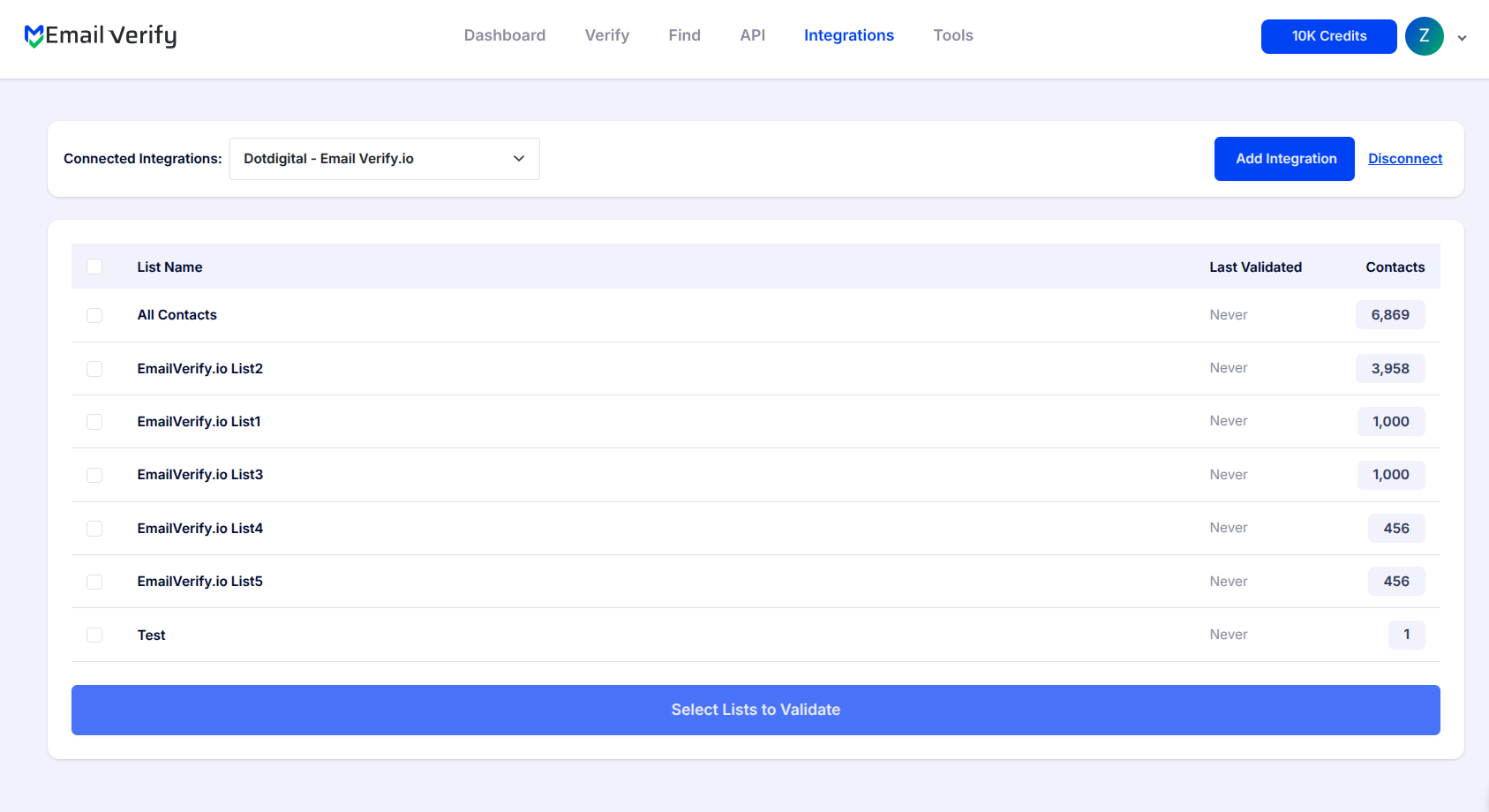Click the All Contacts list name
Image resolution: width=1489 pixels, height=812 pixels.
[177, 315]
